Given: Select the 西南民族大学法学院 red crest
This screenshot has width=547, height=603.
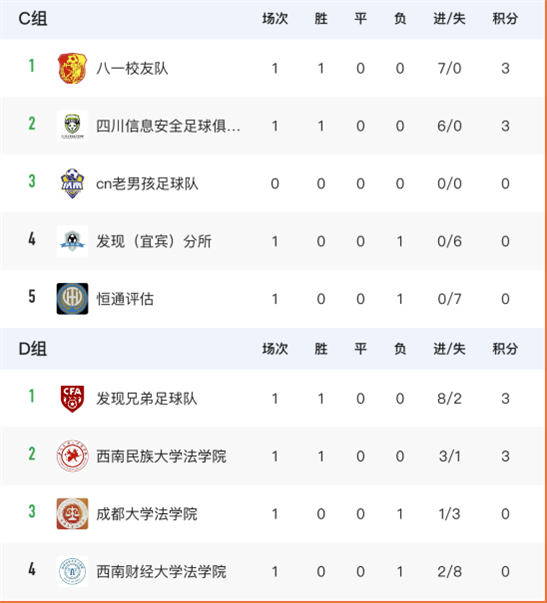Looking at the screenshot, I should click(x=72, y=456).
